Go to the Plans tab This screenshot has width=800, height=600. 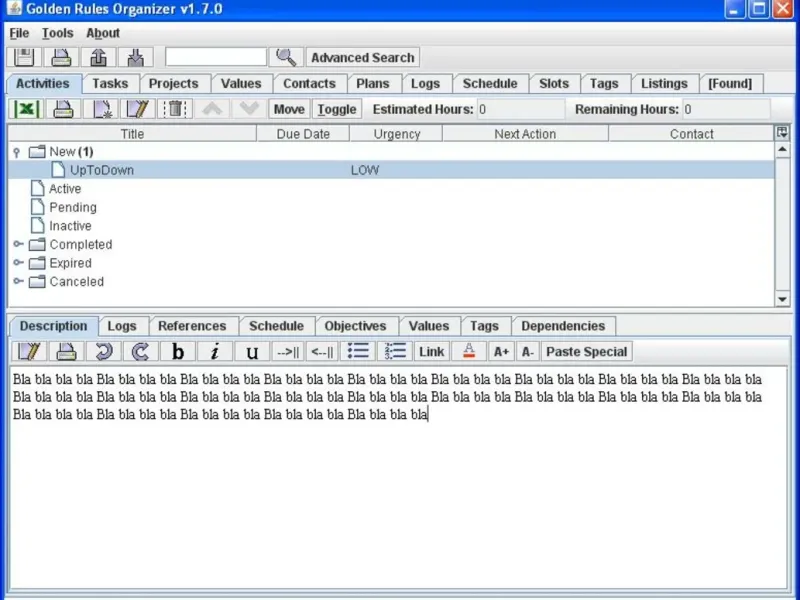click(373, 84)
